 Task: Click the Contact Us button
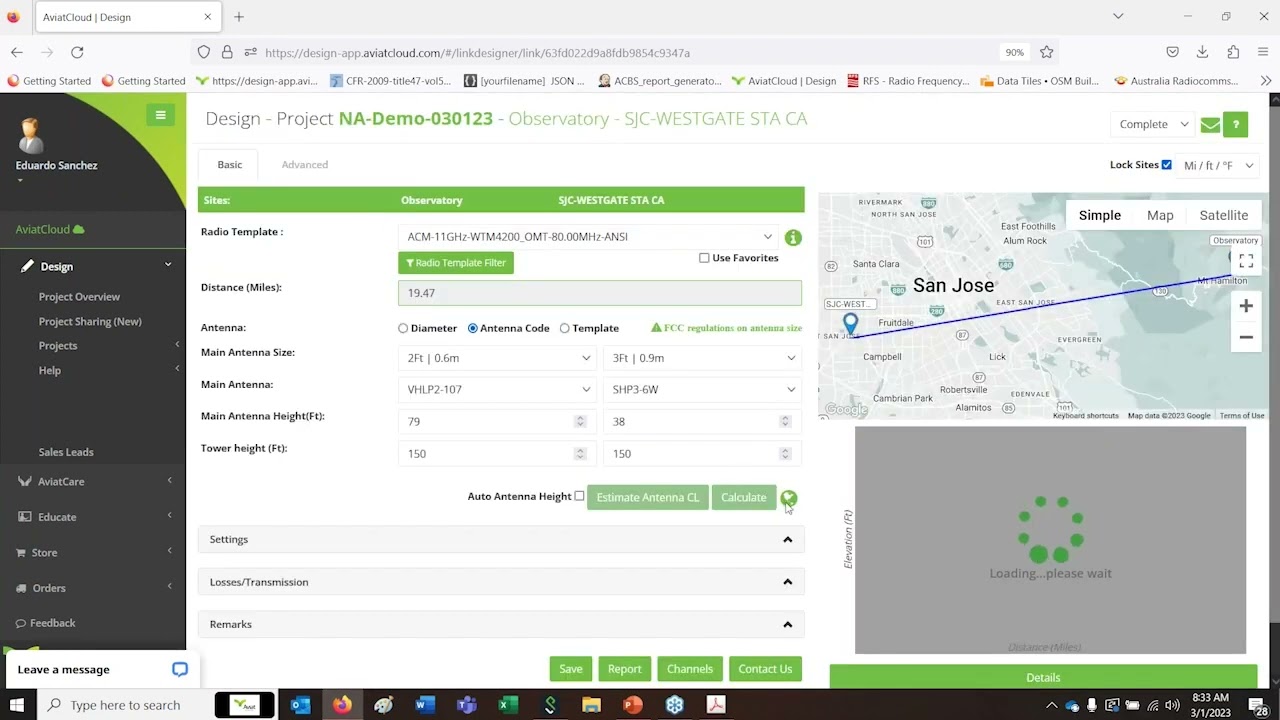tap(765, 669)
